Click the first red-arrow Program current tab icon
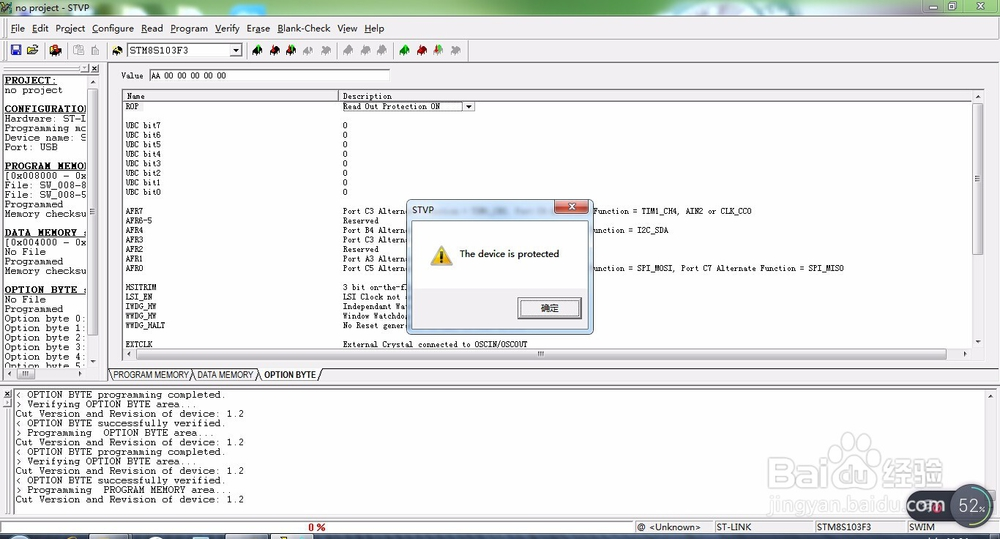 click(x=274, y=50)
